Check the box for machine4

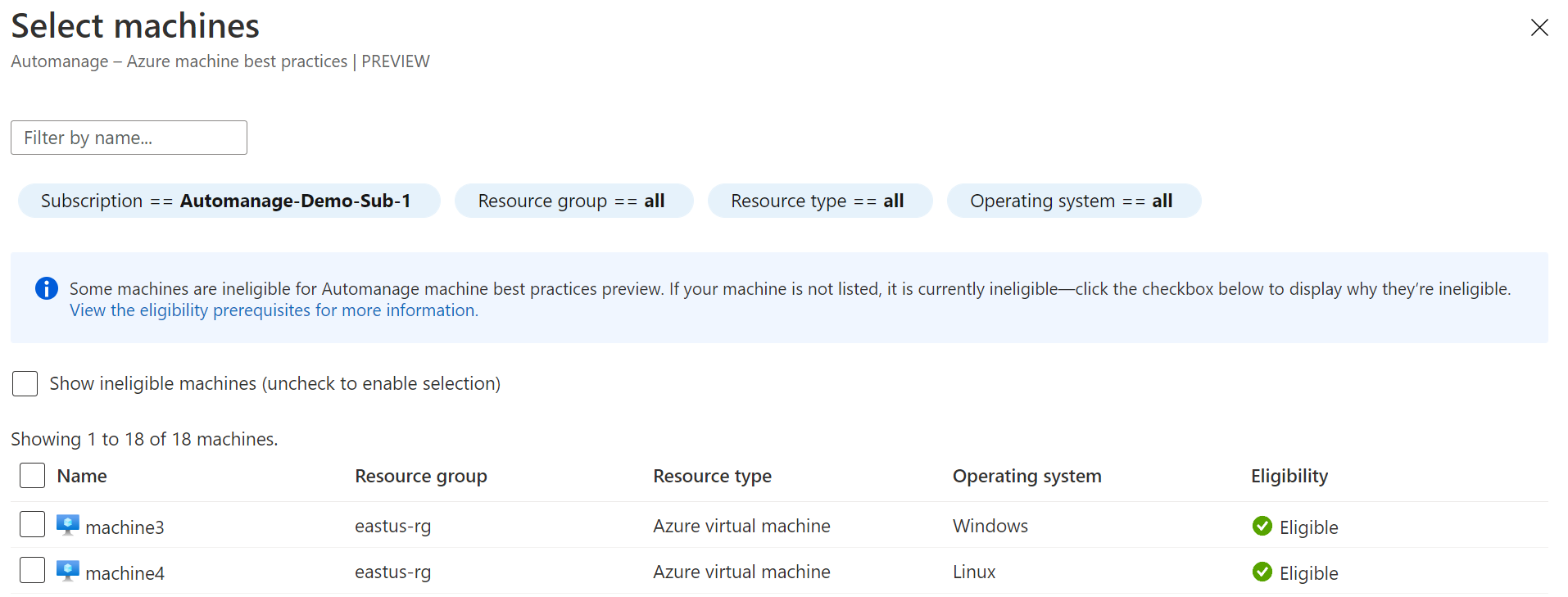click(x=32, y=570)
